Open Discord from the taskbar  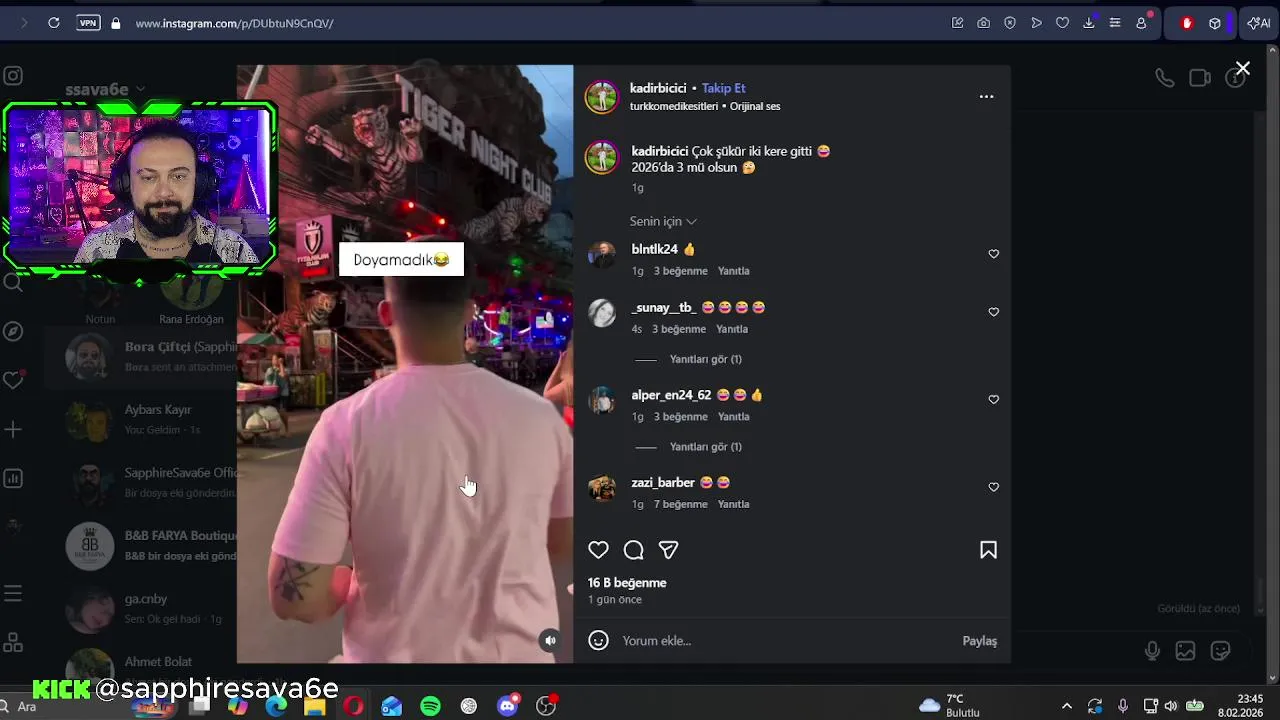[508, 706]
